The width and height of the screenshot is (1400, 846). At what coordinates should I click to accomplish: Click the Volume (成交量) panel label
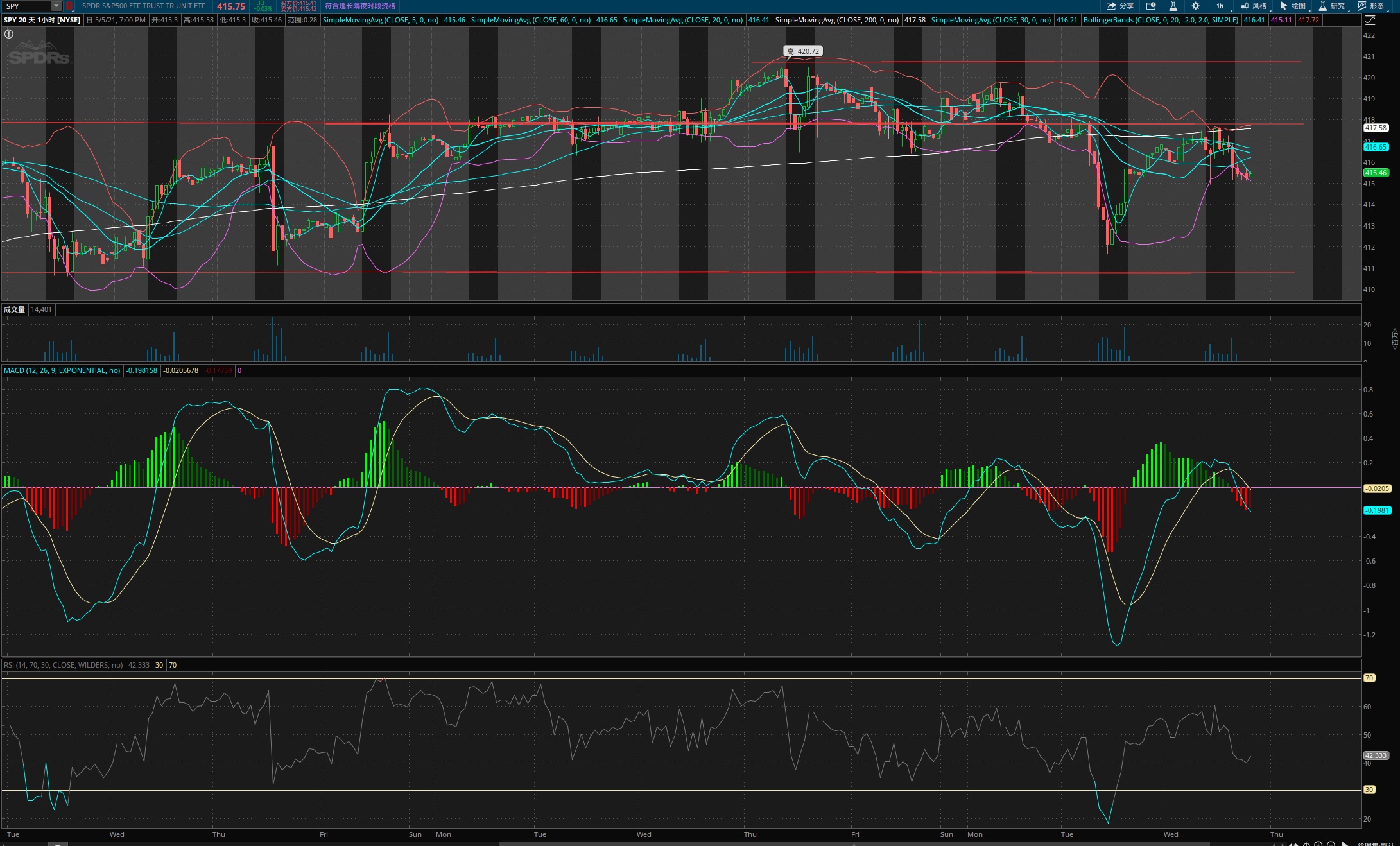coord(14,309)
